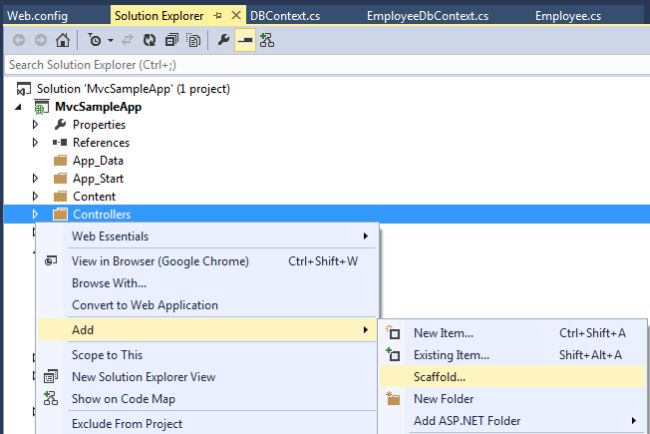Choose Scope to This

207,355
